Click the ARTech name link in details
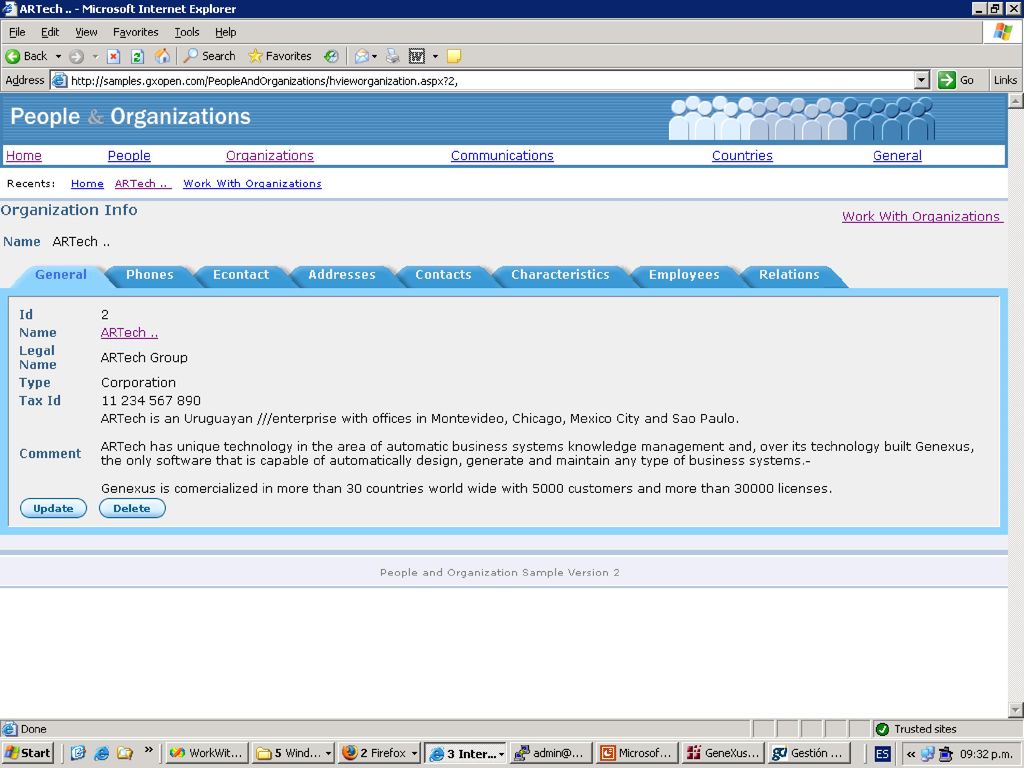Viewport: 1024px width, 768px height. coord(129,332)
